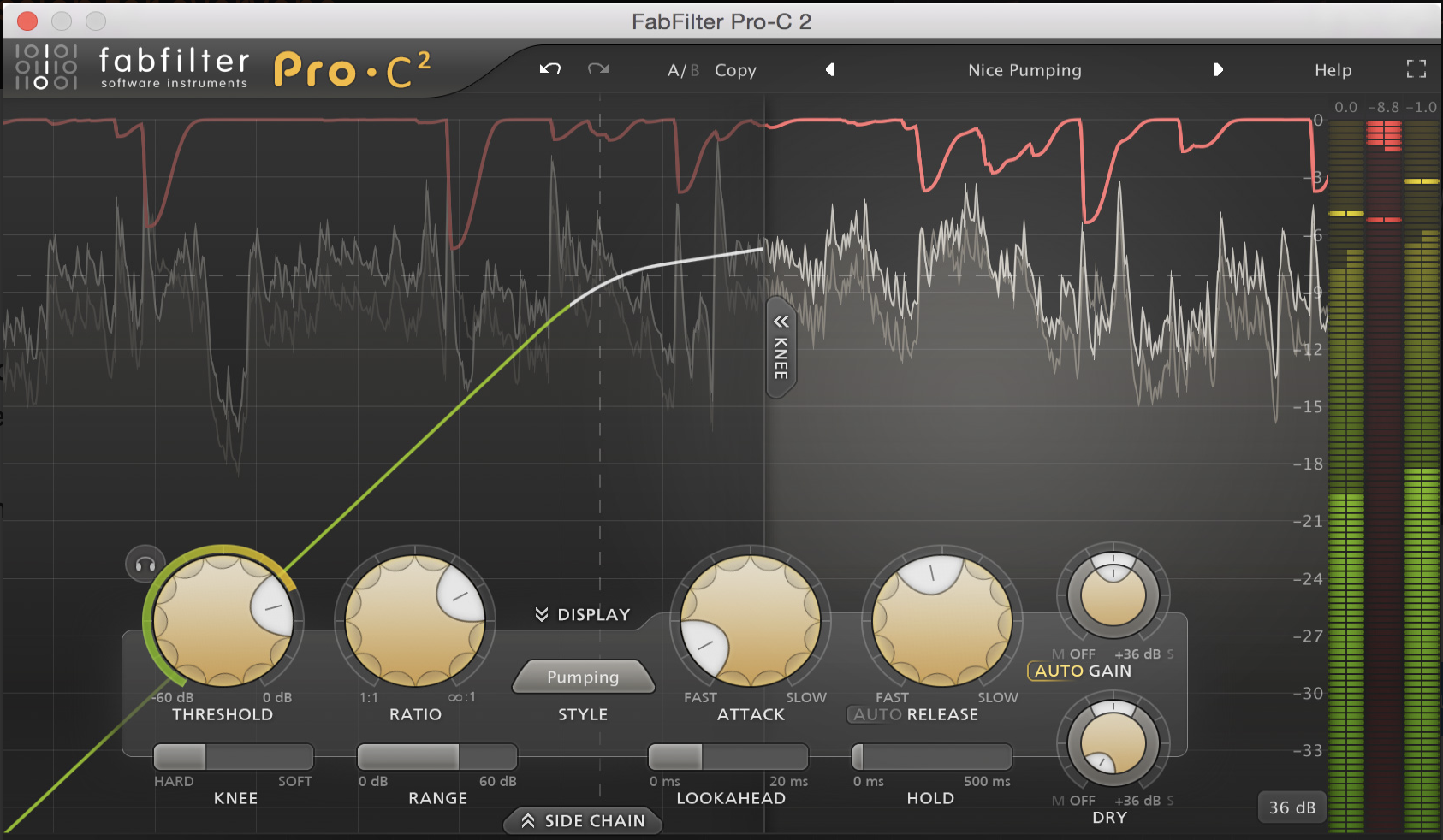Click the 20 ms lookahead label
1443x840 pixels.
[788, 781]
